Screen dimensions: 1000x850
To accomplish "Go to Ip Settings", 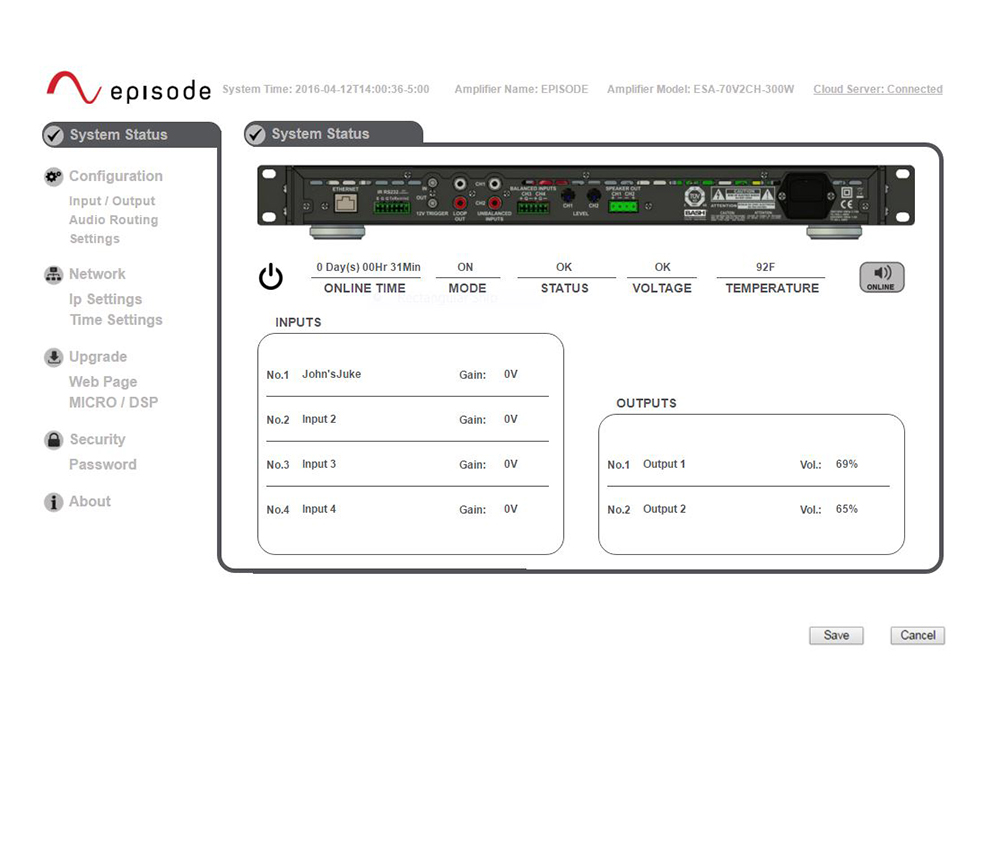I will pyautogui.click(x=105, y=299).
